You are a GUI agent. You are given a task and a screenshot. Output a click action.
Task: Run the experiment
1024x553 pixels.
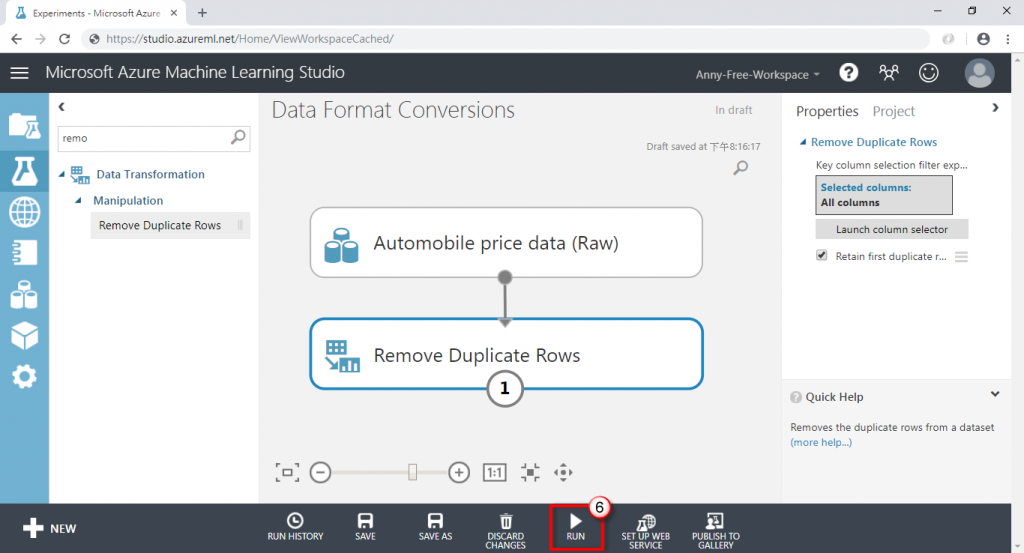[575, 528]
